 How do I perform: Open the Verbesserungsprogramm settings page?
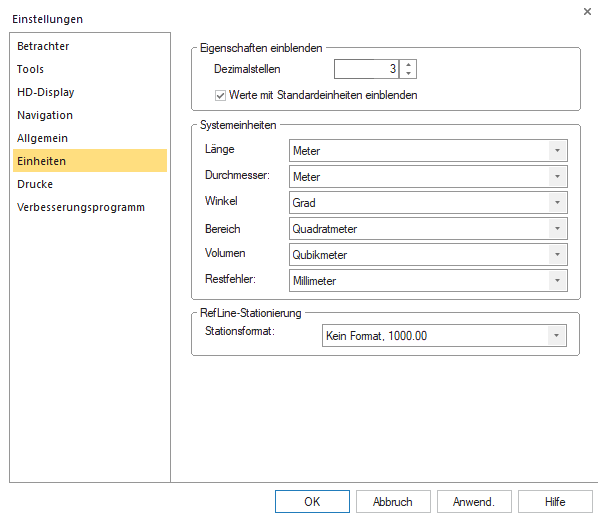pyautogui.click(x=81, y=207)
